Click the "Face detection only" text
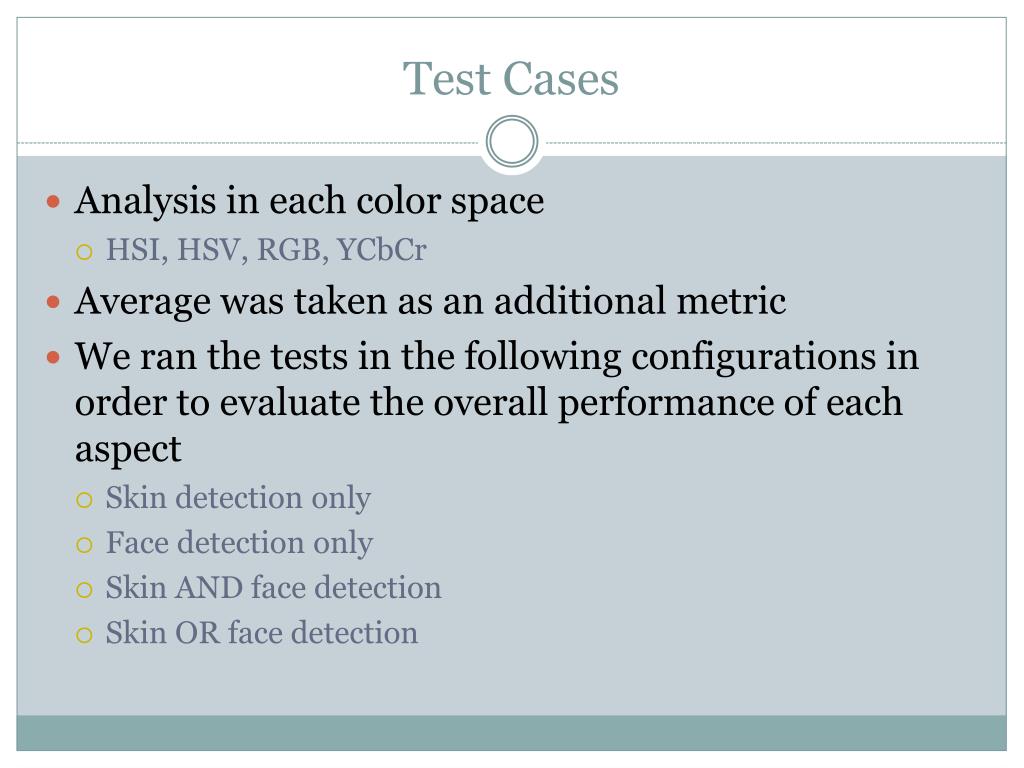 [x=239, y=543]
